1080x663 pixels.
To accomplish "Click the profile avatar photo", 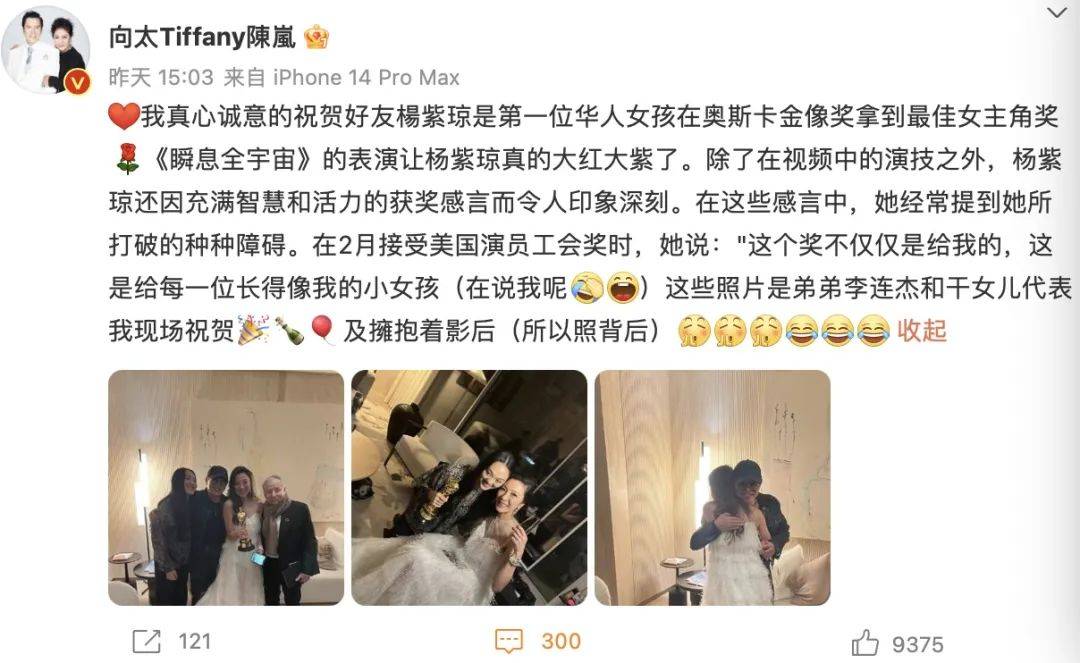I will click(x=45, y=50).
